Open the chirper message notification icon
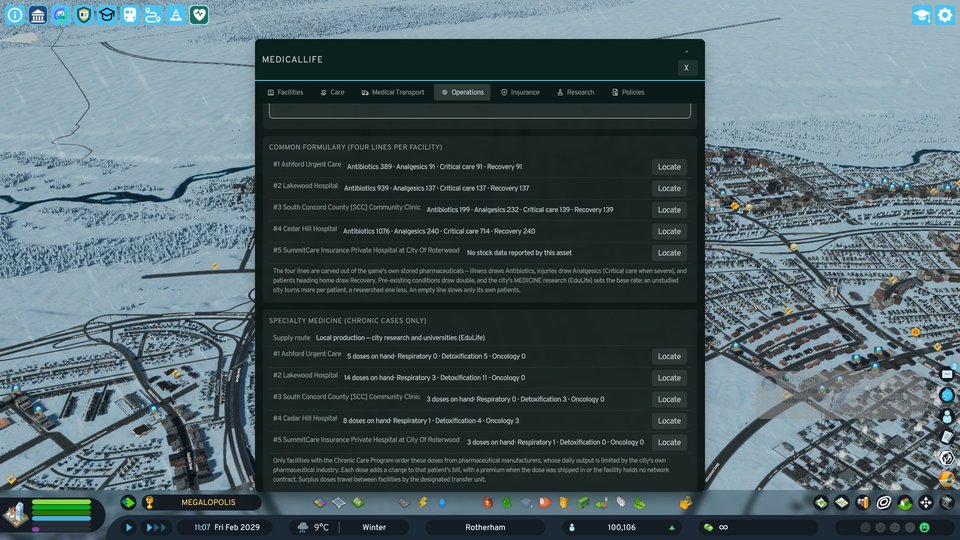This screenshot has width=960, height=540. [x=947, y=373]
